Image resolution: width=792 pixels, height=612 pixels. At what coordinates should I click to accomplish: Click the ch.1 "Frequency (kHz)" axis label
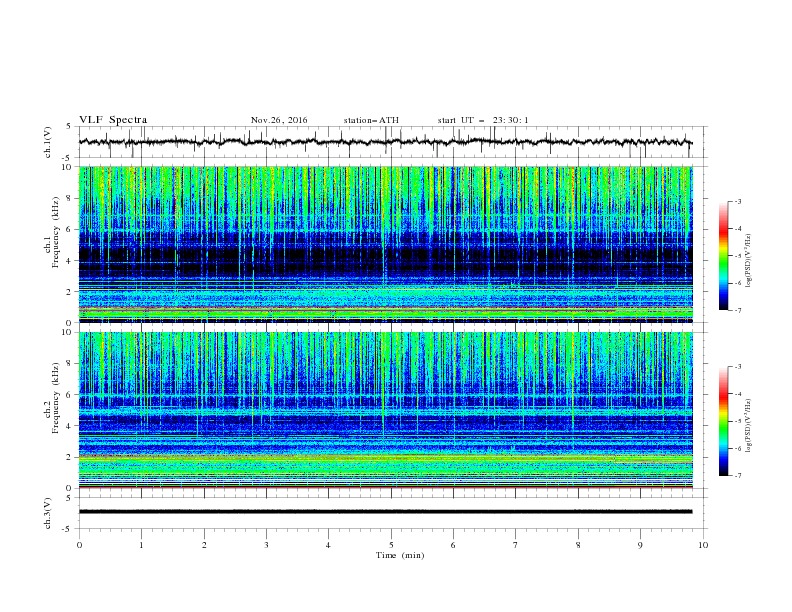point(56,232)
